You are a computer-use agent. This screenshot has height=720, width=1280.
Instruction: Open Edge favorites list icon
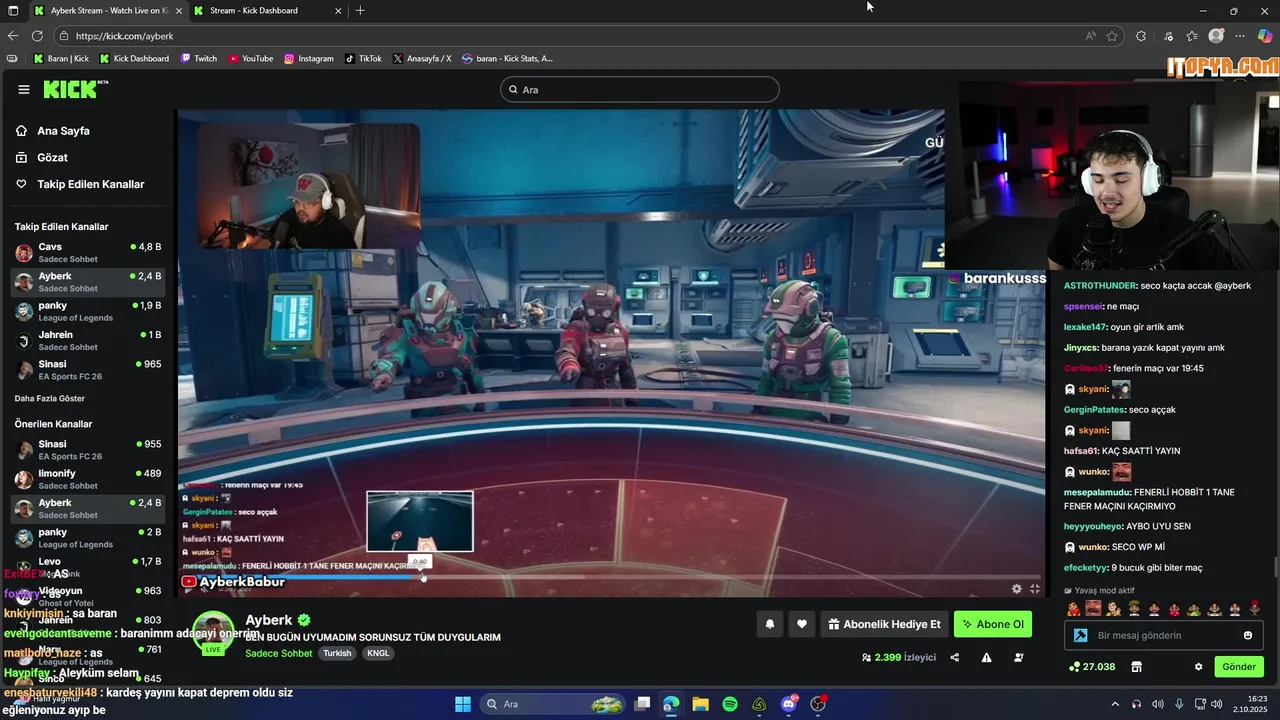click(1192, 36)
